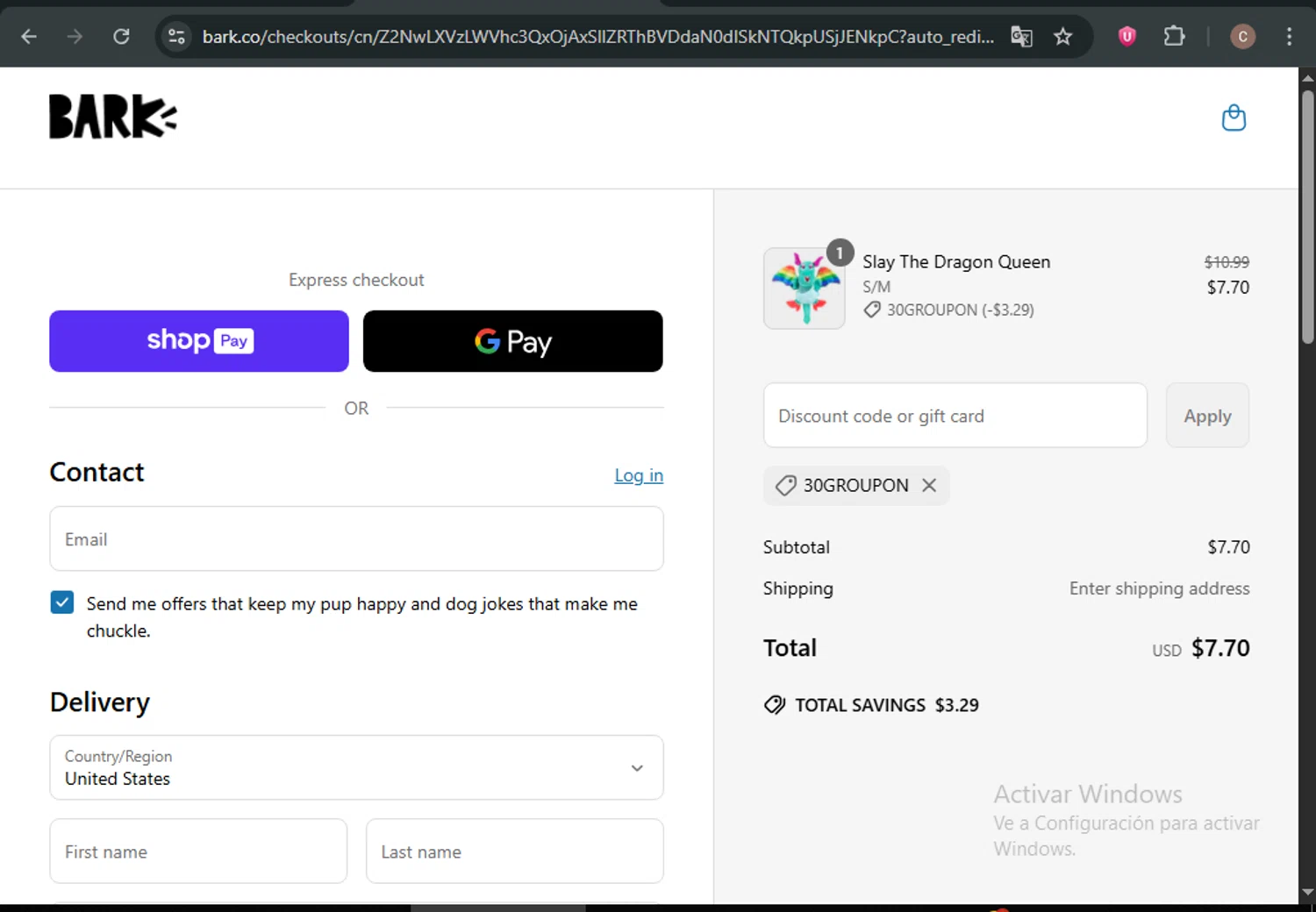The image size is (1316, 912).
Task: Focus the Email input field
Action: click(356, 538)
